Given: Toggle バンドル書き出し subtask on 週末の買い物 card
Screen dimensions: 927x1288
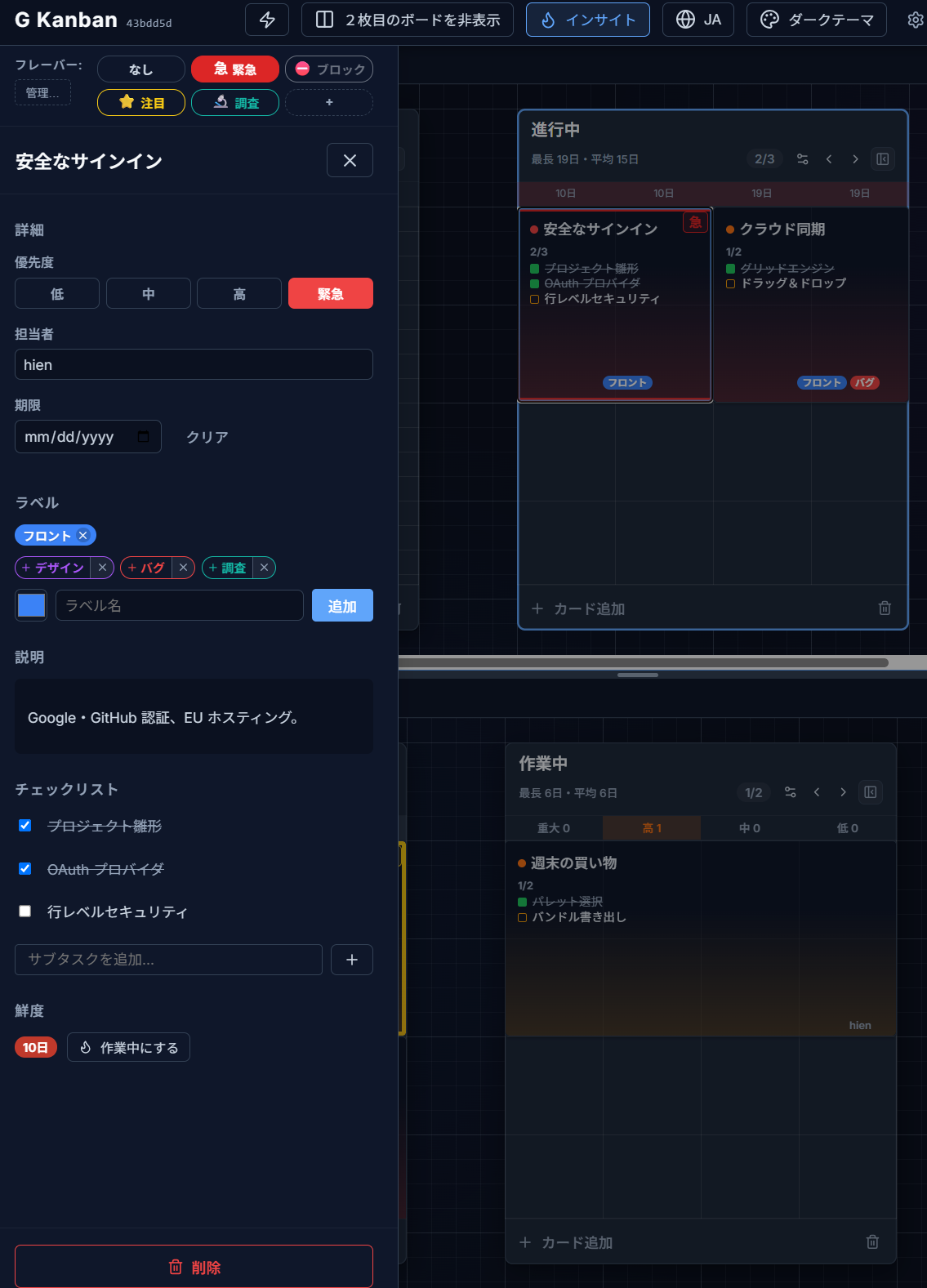Looking at the screenshot, I should point(523,917).
